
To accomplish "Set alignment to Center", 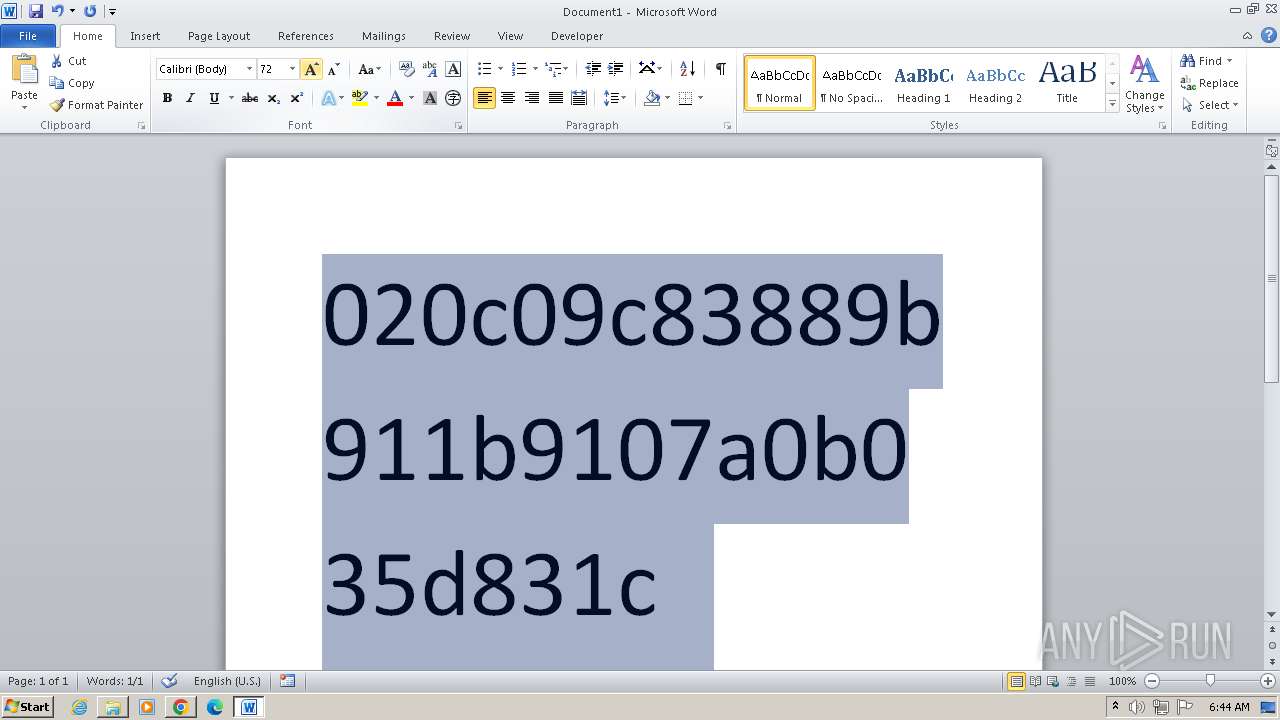I will pyautogui.click(x=508, y=98).
